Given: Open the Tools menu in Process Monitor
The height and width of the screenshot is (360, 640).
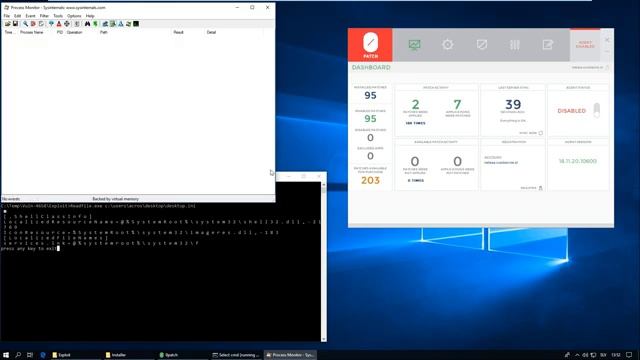Looking at the screenshot, I should [x=58, y=16].
